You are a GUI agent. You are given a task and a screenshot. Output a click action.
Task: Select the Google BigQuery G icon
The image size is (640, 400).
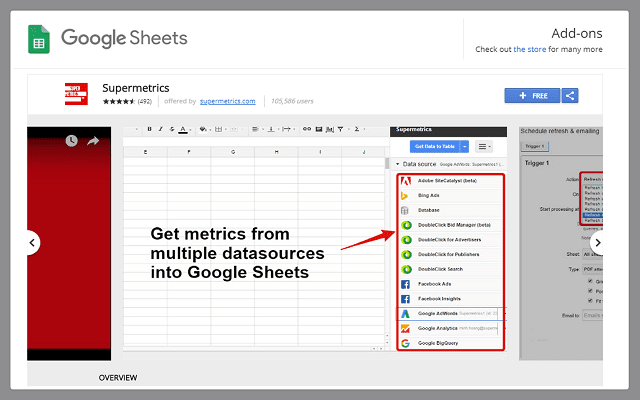(405, 343)
